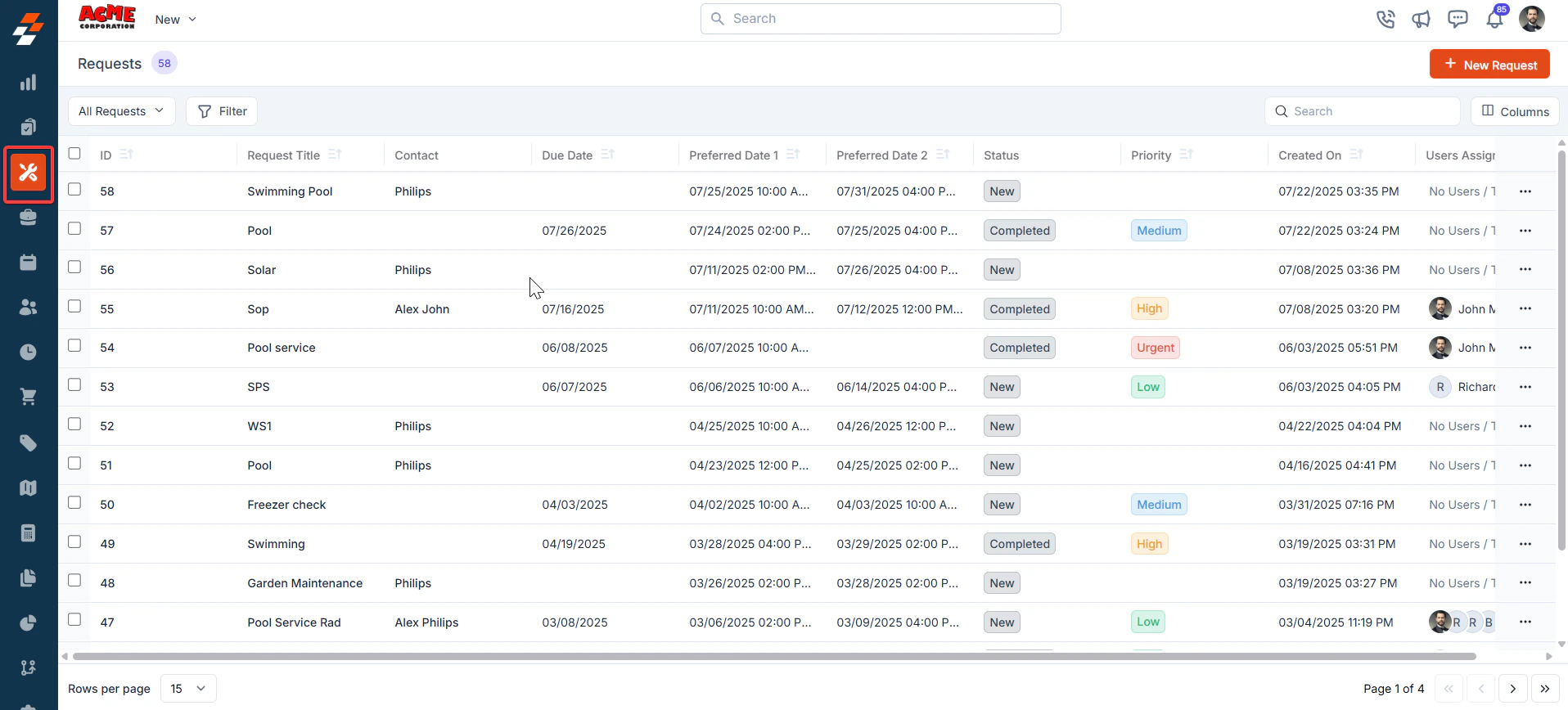Sort by Created On column sort icon
This screenshot has height=710, width=1568.
(1357, 154)
